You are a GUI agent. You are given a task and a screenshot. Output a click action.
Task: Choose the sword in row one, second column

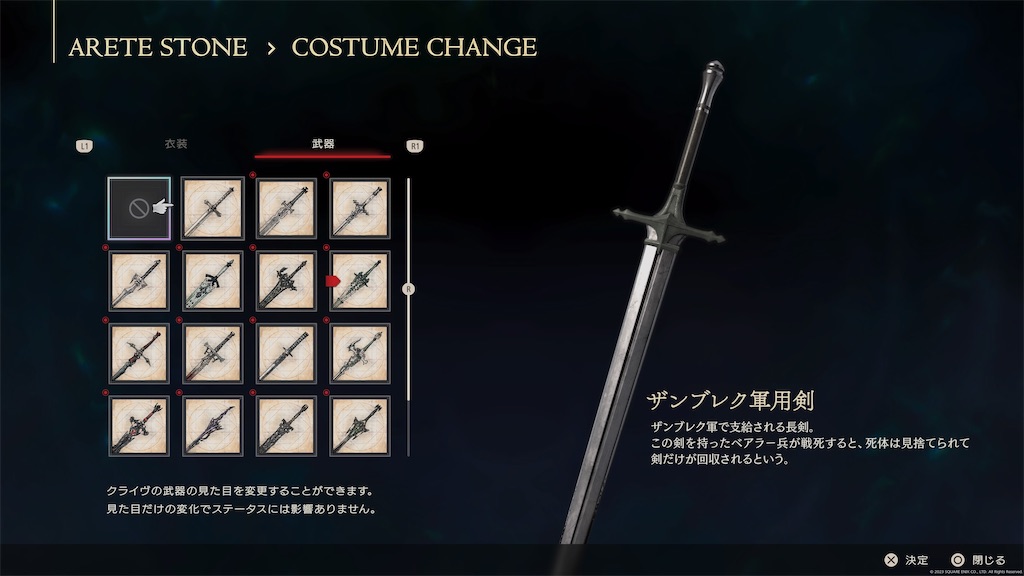tap(212, 208)
